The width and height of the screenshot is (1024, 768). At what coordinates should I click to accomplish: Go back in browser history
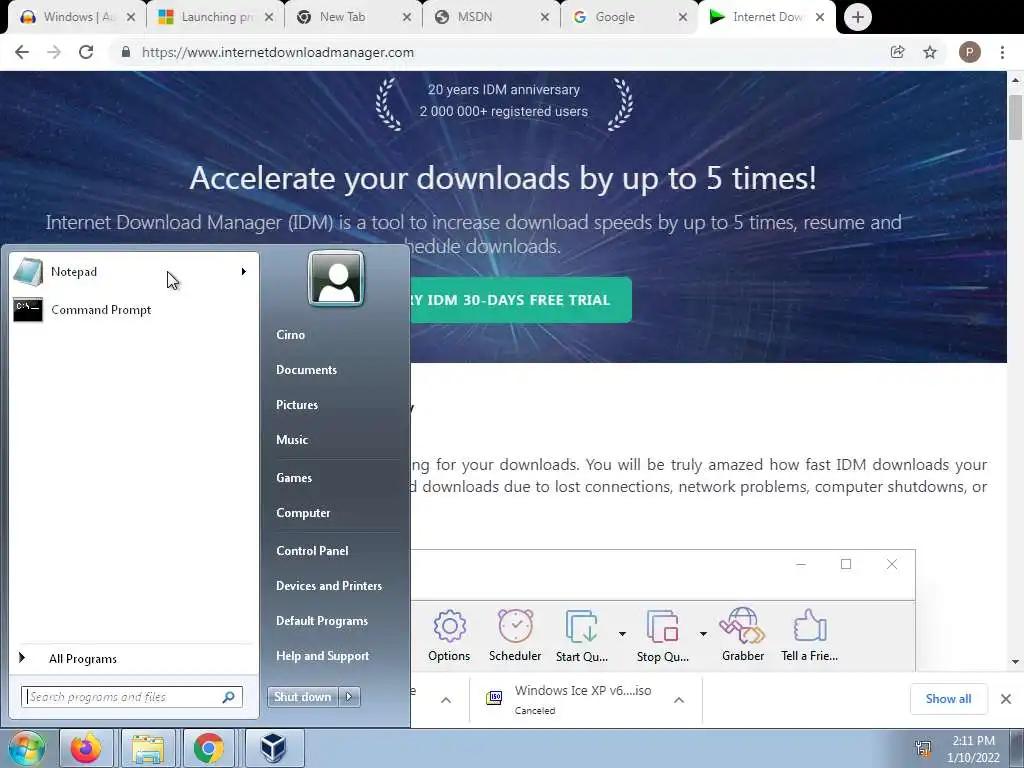point(22,52)
